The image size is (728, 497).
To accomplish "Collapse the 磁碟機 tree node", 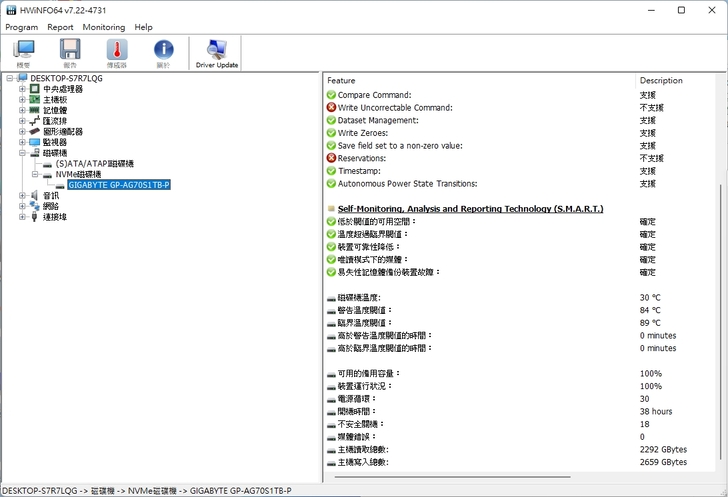I will (x=22, y=153).
